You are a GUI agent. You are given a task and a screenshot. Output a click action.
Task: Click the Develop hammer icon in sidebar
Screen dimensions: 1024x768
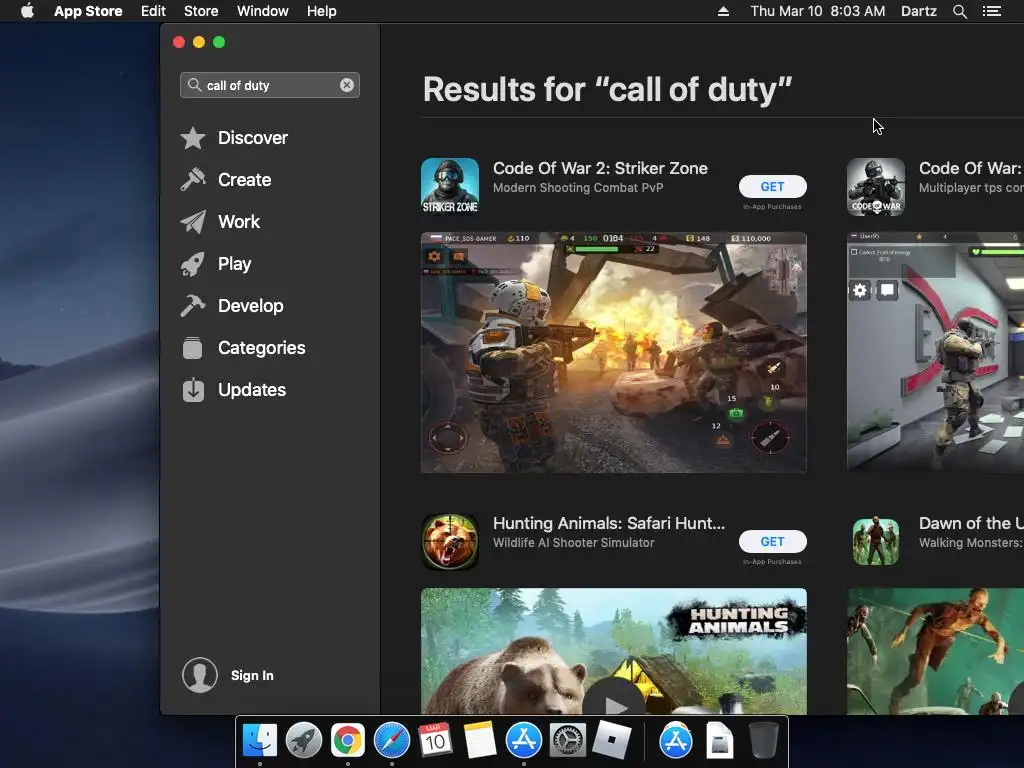pos(193,306)
